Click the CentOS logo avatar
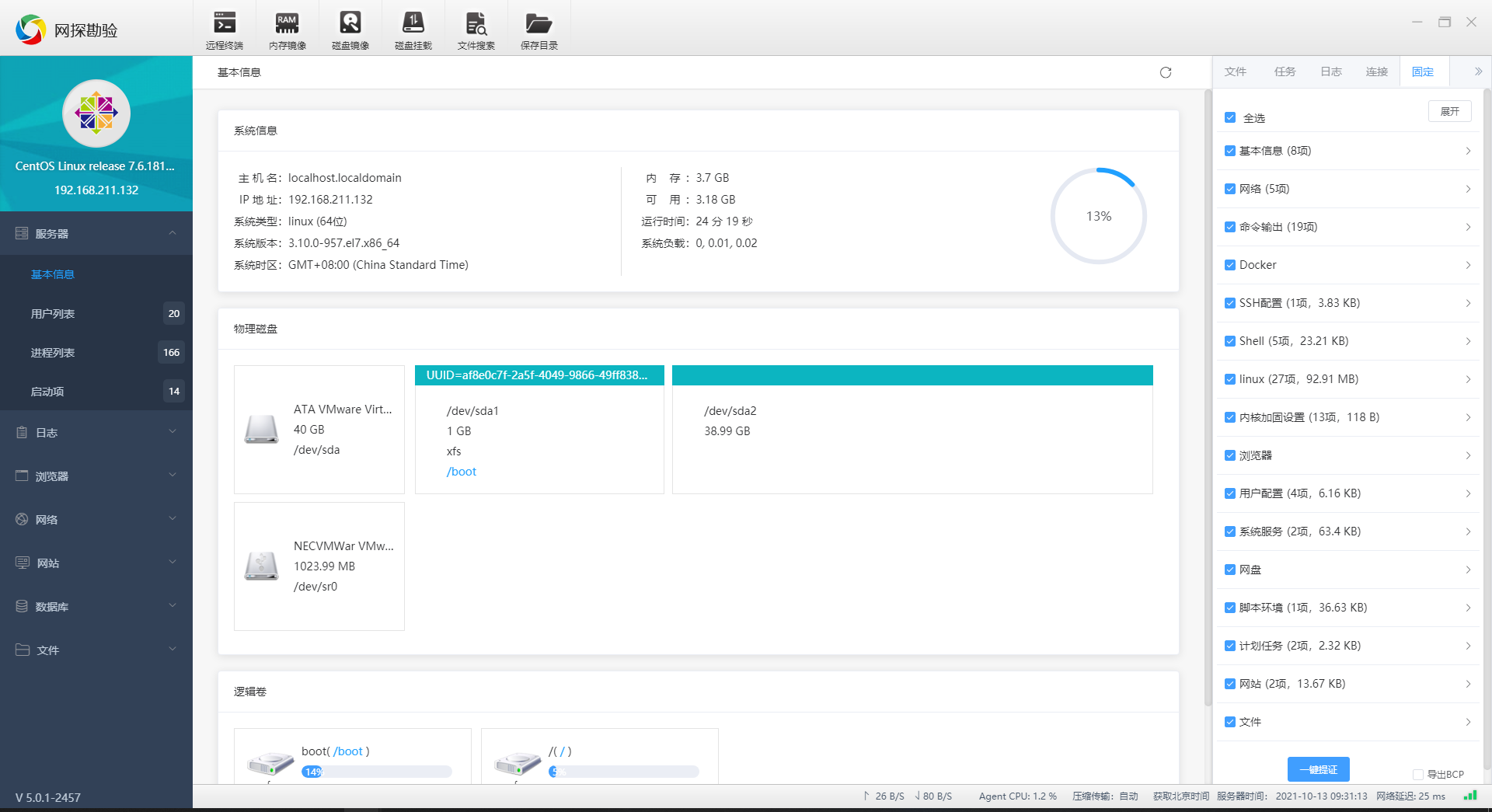This screenshot has width=1492, height=812. [96, 113]
